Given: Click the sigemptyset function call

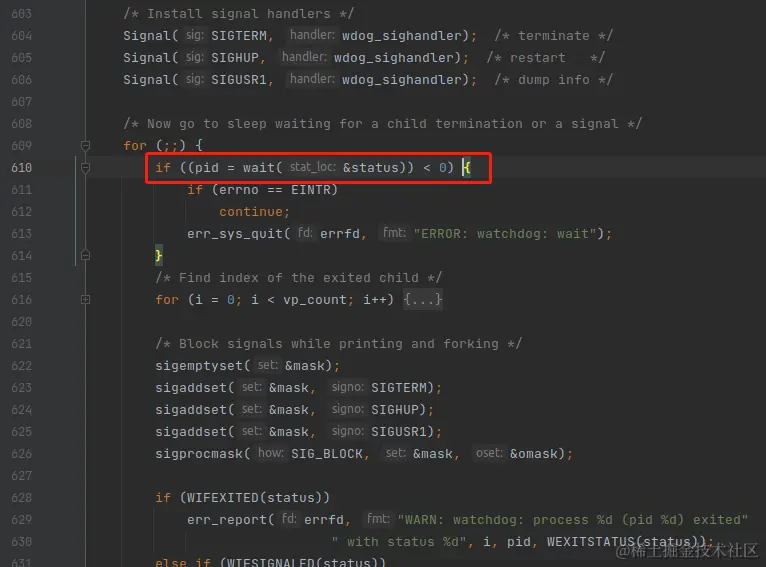Looking at the screenshot, I should pos(199,366).
